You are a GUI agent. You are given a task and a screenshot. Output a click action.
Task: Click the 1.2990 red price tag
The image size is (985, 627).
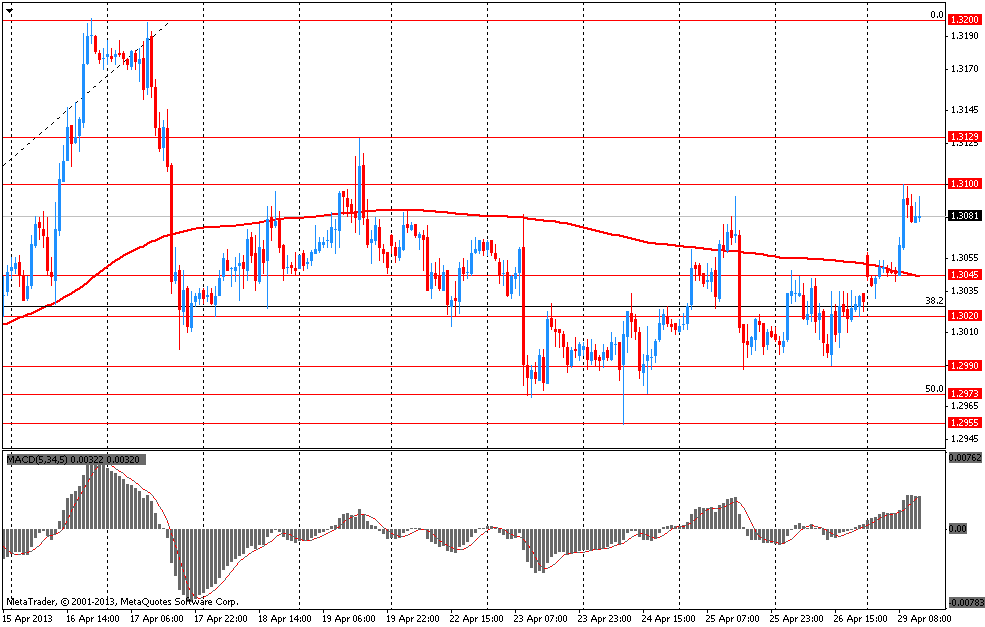[x=964, y=366]
